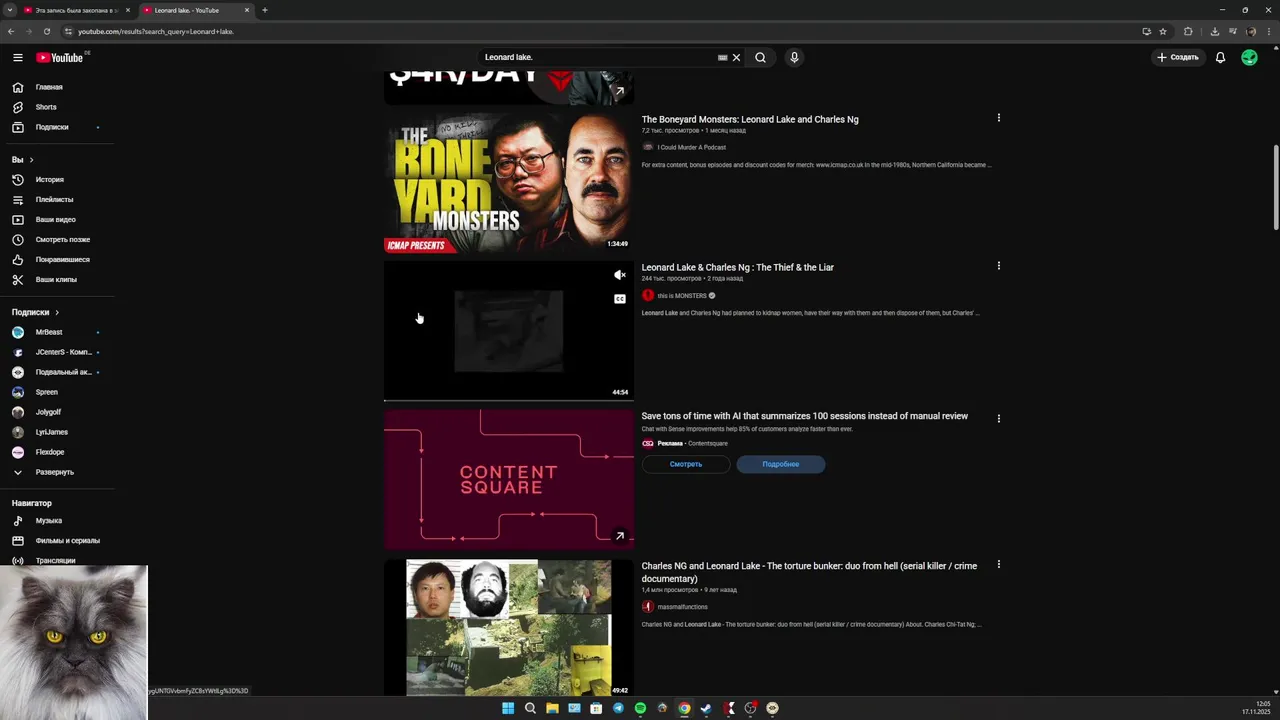Open the on-screen keyboard in search box
Viewport: 1280px width, 720px height.
point(722,57)
